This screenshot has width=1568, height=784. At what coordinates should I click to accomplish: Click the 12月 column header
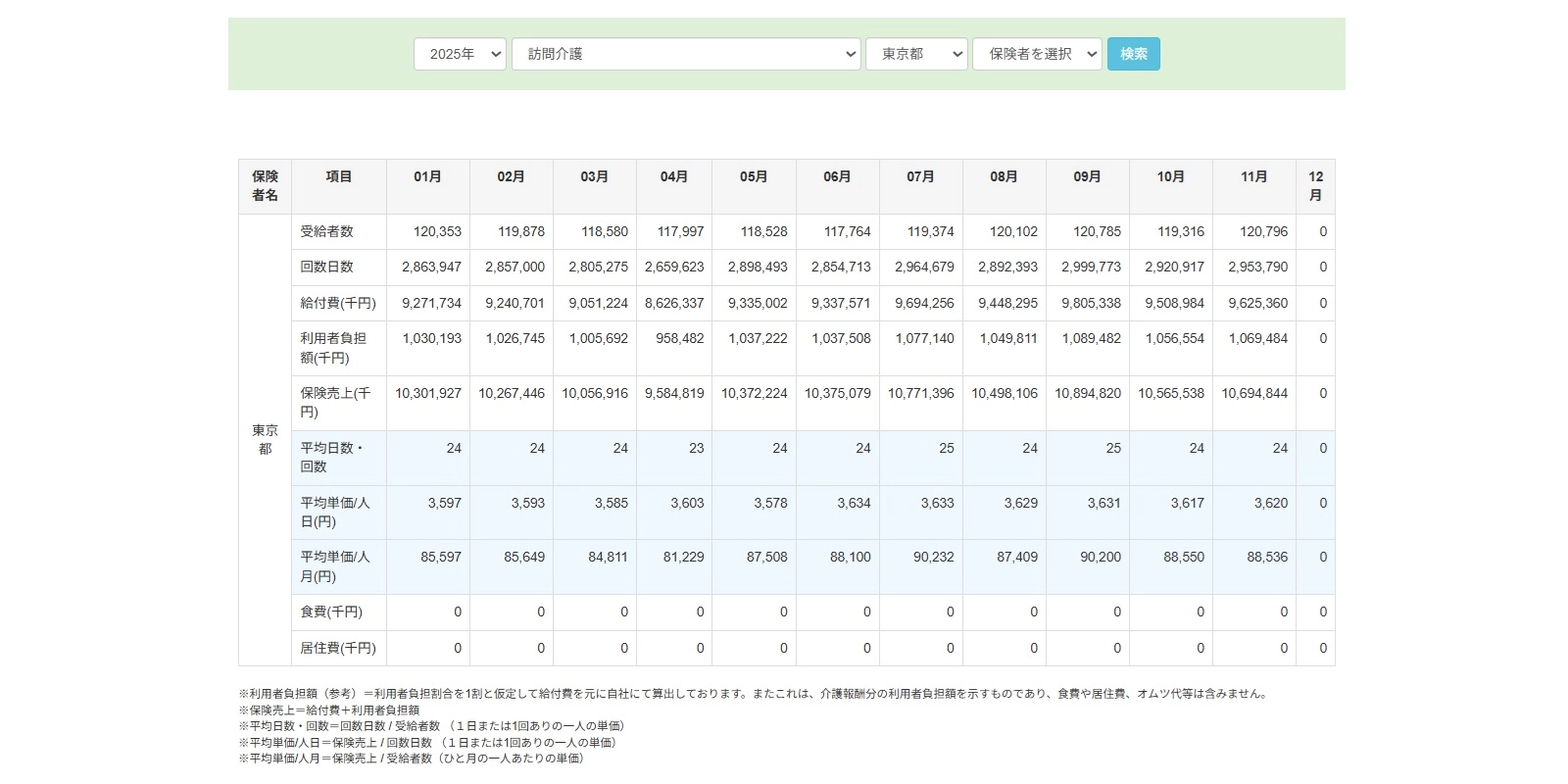pos(1315,186)
